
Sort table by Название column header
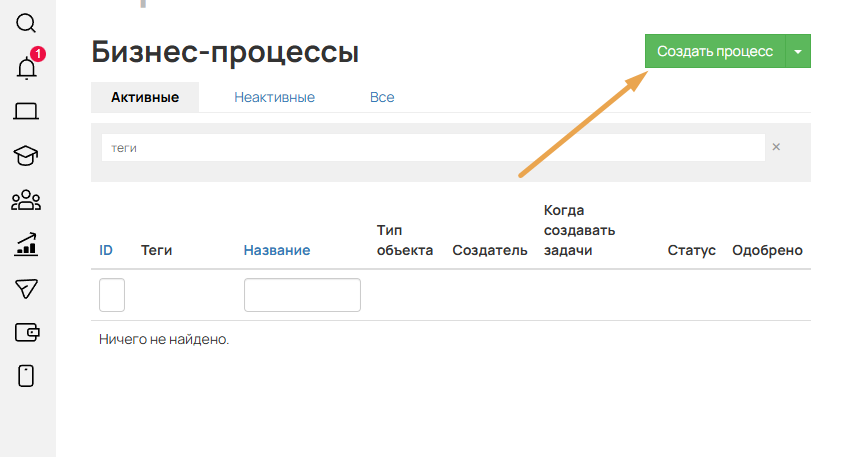coord(277,250)
